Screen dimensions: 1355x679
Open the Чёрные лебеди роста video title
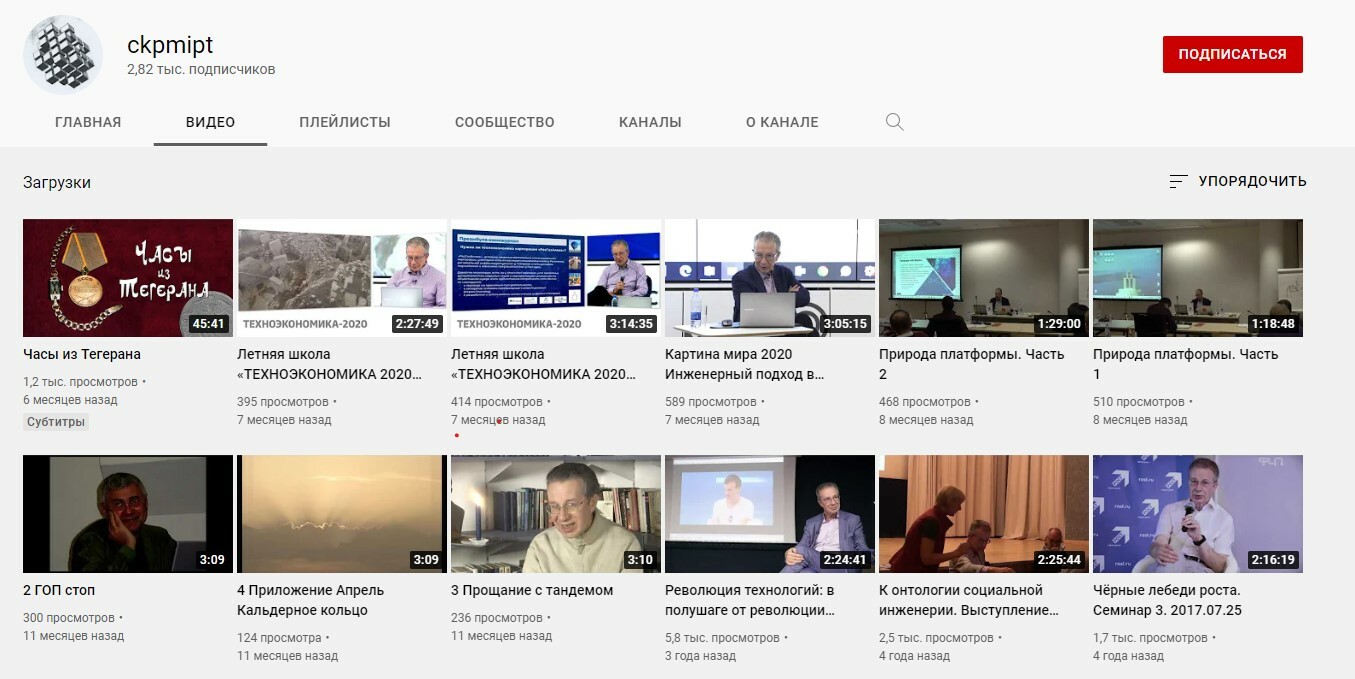pyautogui.click(x=1166, y=599)
